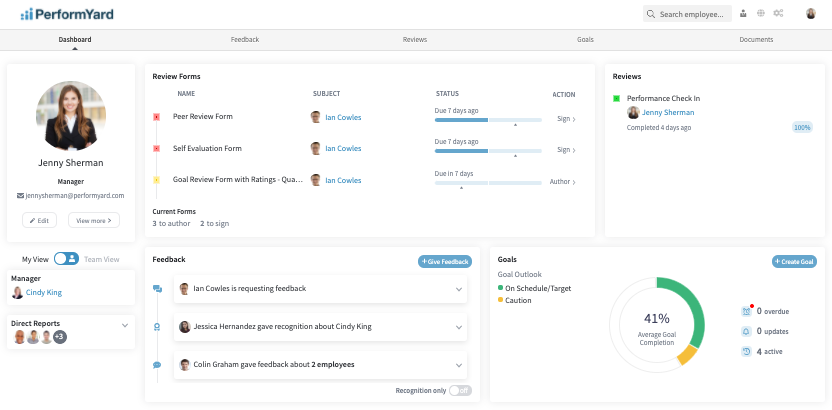The height and width of the screenshot is (410, 832).
Task: Click feedback request chat icon in timeline
Action: click(157, 289)
